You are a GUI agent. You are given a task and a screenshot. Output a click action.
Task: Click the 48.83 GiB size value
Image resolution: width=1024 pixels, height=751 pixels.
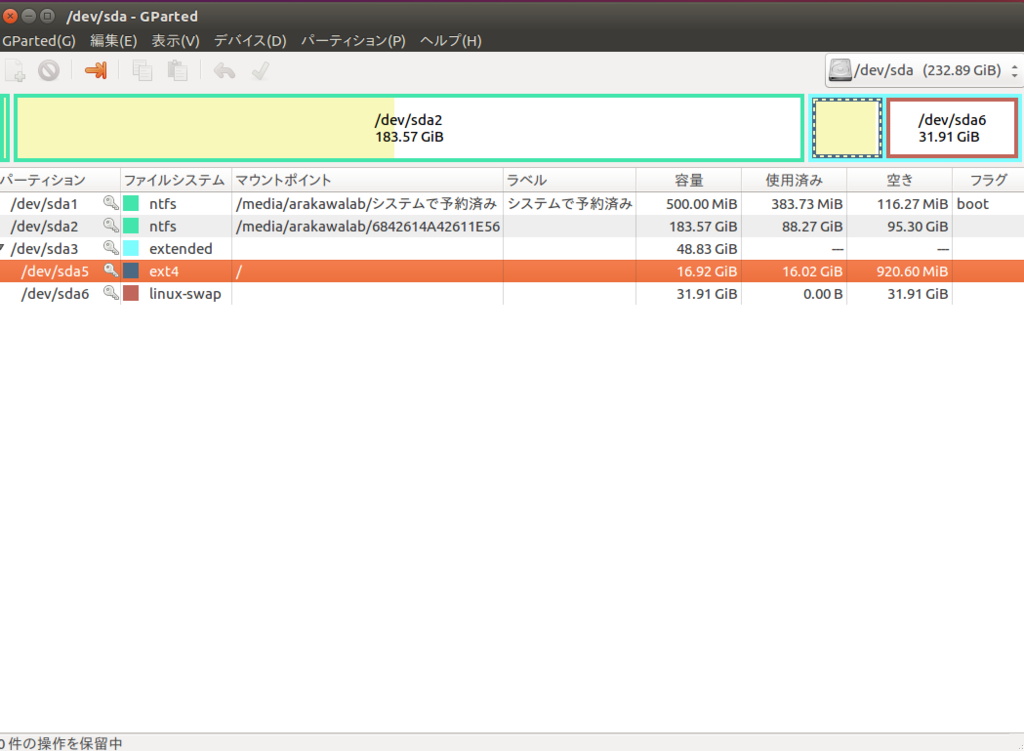point(707,249)
